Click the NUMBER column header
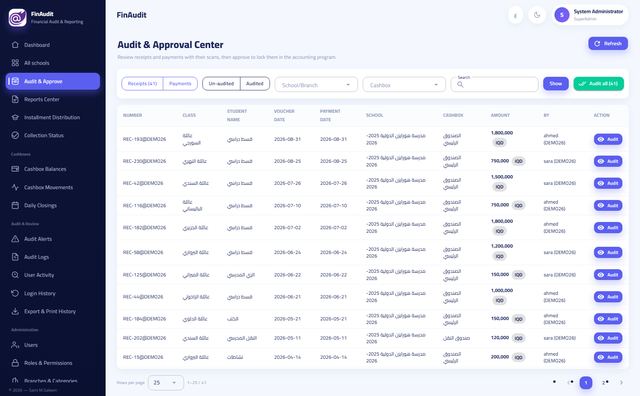Viewport: 640px width, 396px height. (x=133, y=115)
